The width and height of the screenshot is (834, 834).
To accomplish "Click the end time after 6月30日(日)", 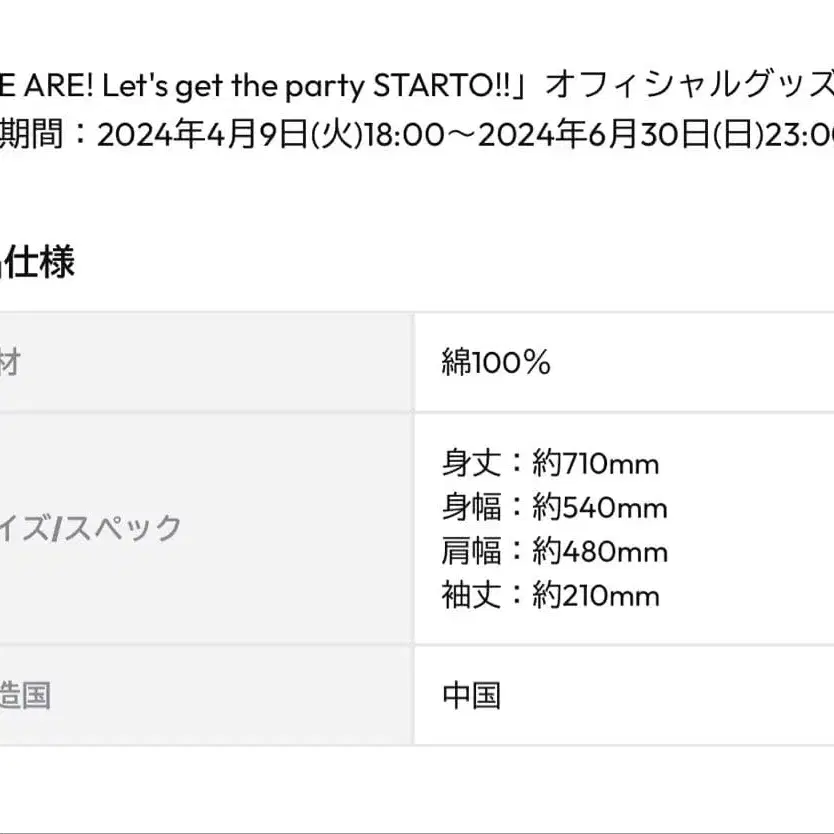I will point(802,133).
